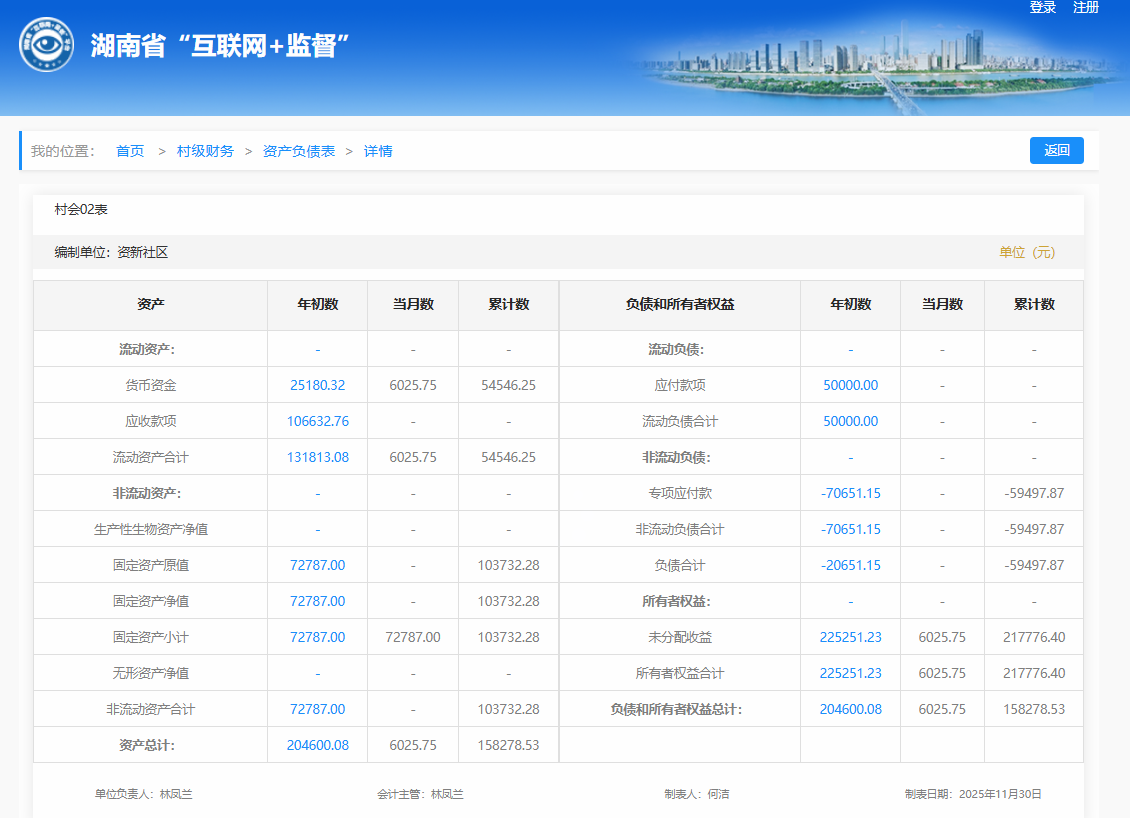Viewport: 1130px width, 818px height.
Task: Open 货币资金 opening value 25180.32
Action: [x=317, y=385]
